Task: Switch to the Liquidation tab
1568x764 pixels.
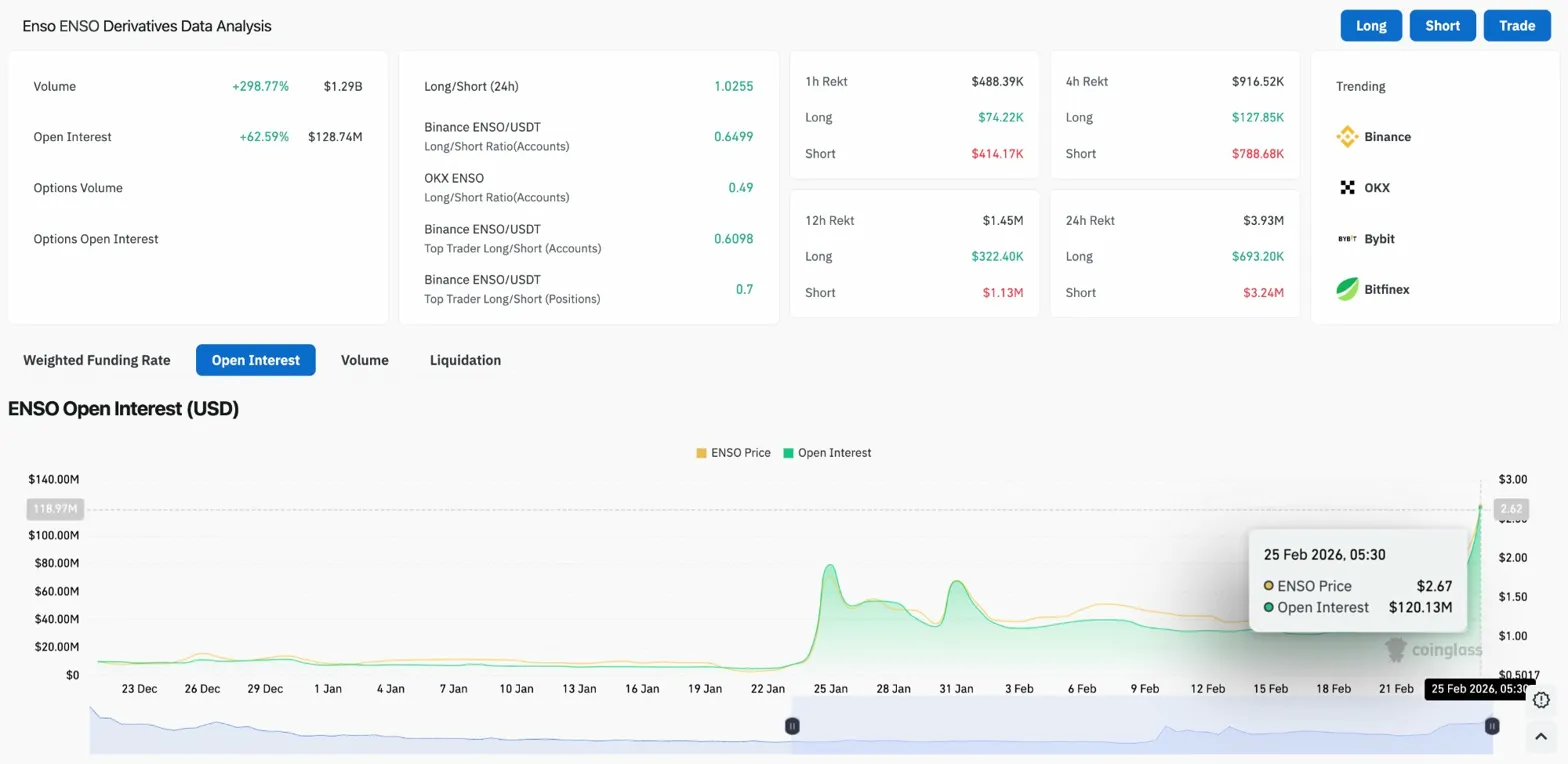Action: click(465, 360)
